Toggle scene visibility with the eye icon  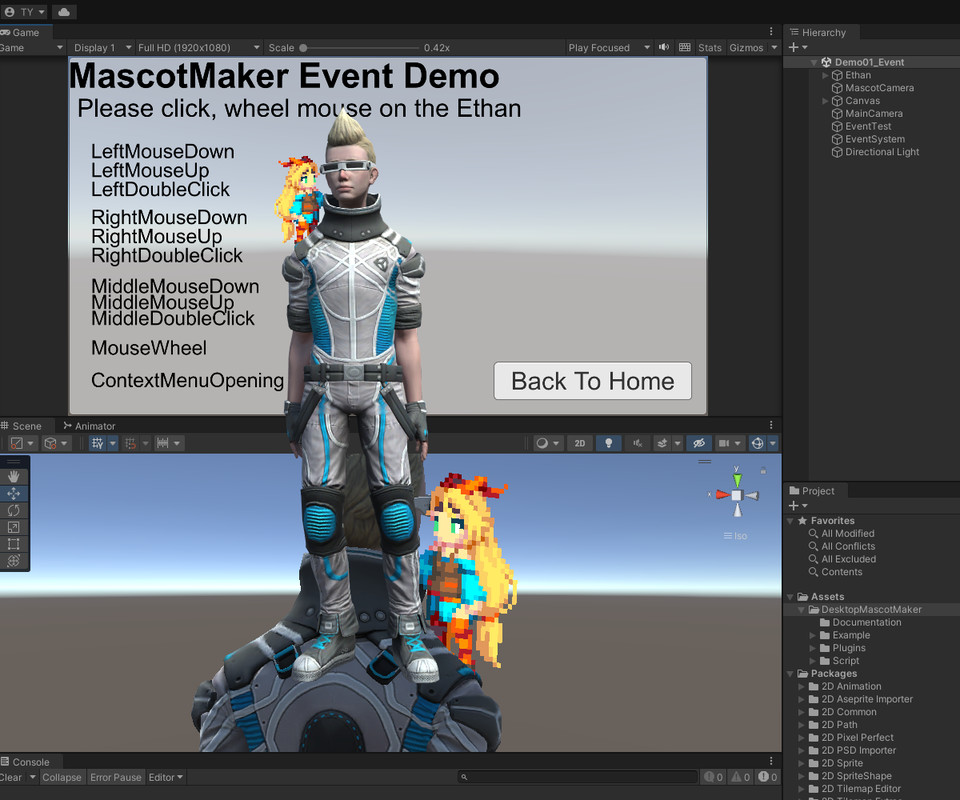tap(700, 443)
